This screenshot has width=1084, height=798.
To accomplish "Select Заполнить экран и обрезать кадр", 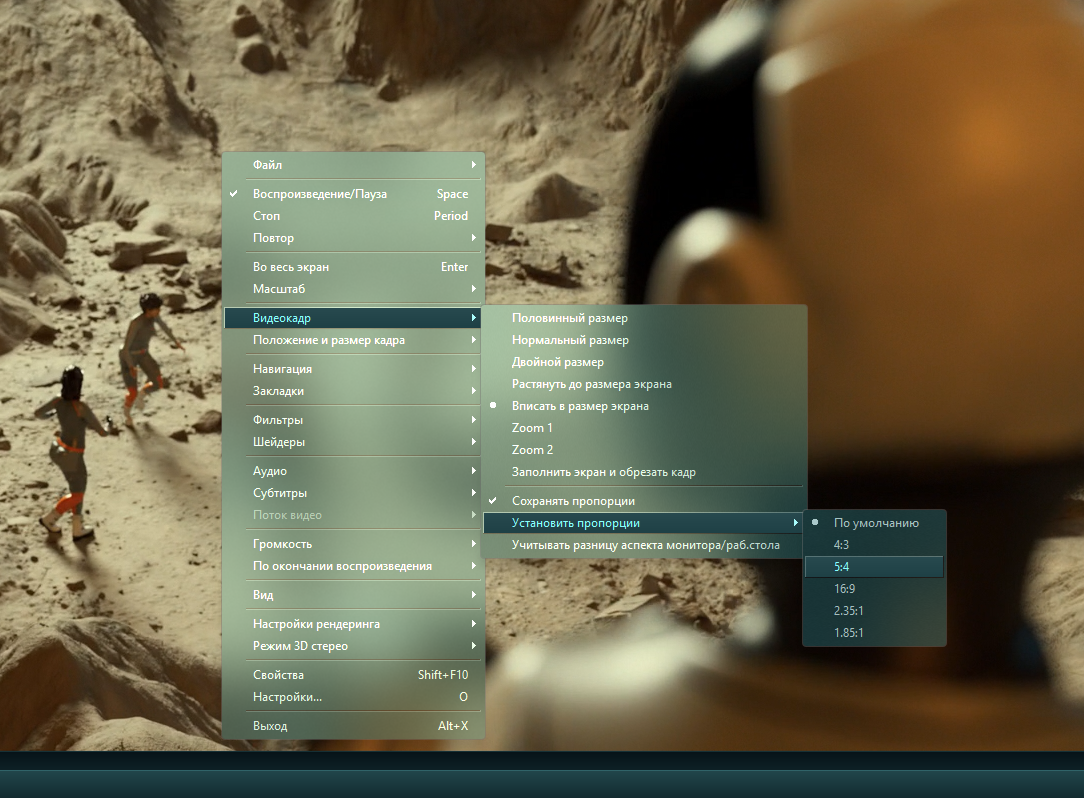I will point(644,473).
